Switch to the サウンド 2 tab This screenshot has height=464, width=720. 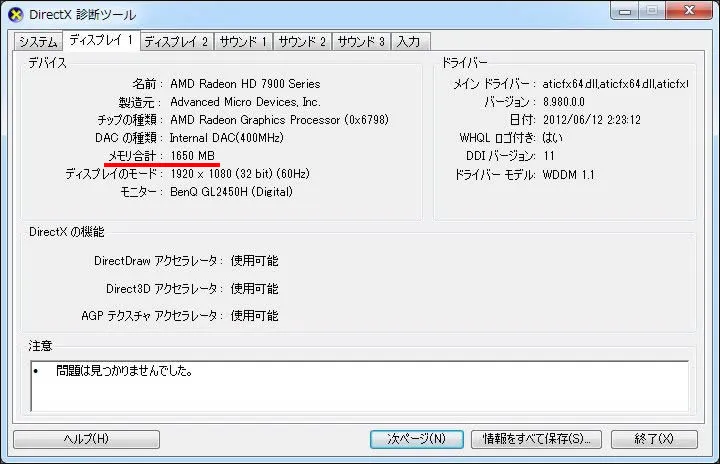point(302,42)
